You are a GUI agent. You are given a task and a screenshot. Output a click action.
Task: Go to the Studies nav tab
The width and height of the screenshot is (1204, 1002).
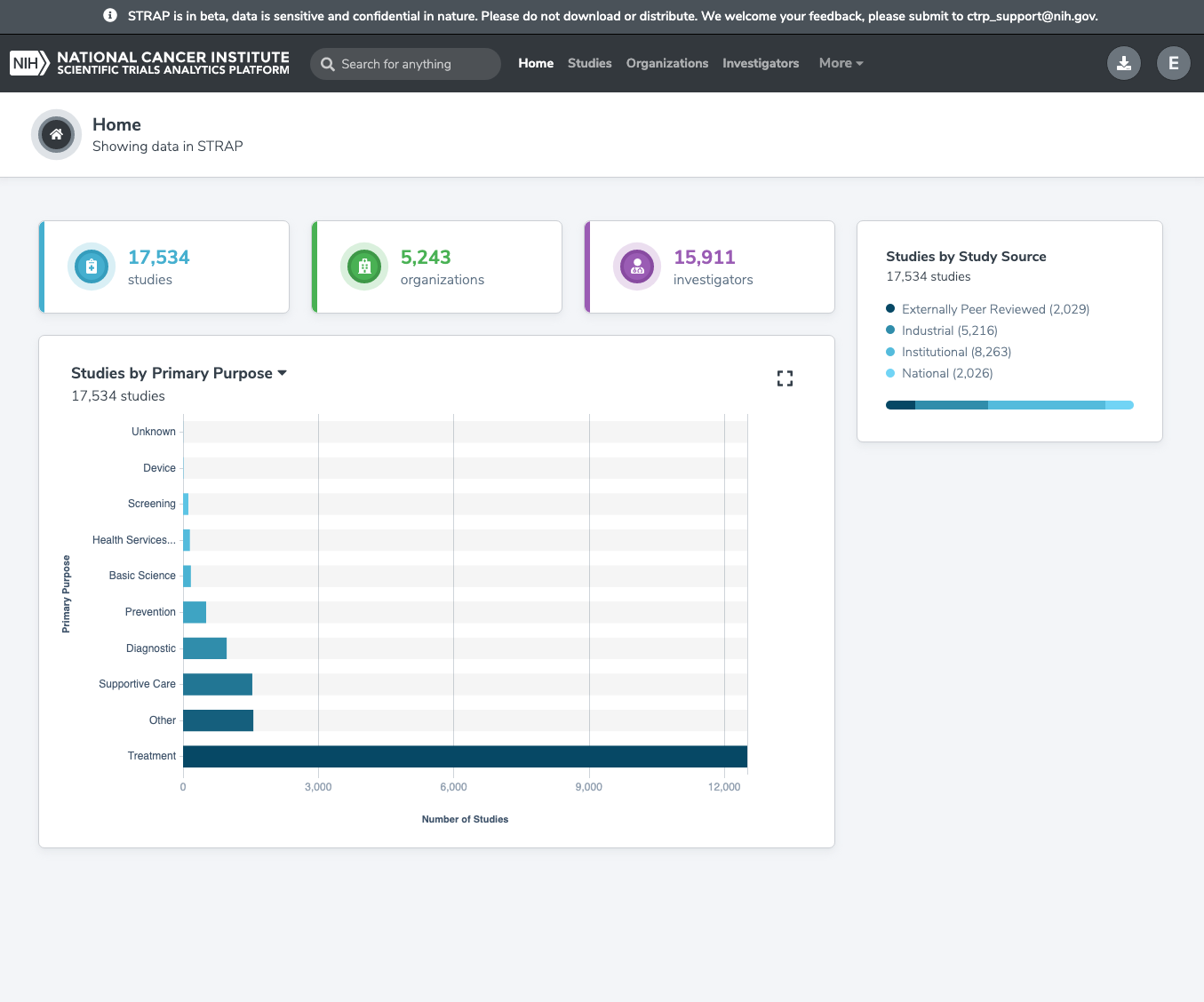pos(589,63)
